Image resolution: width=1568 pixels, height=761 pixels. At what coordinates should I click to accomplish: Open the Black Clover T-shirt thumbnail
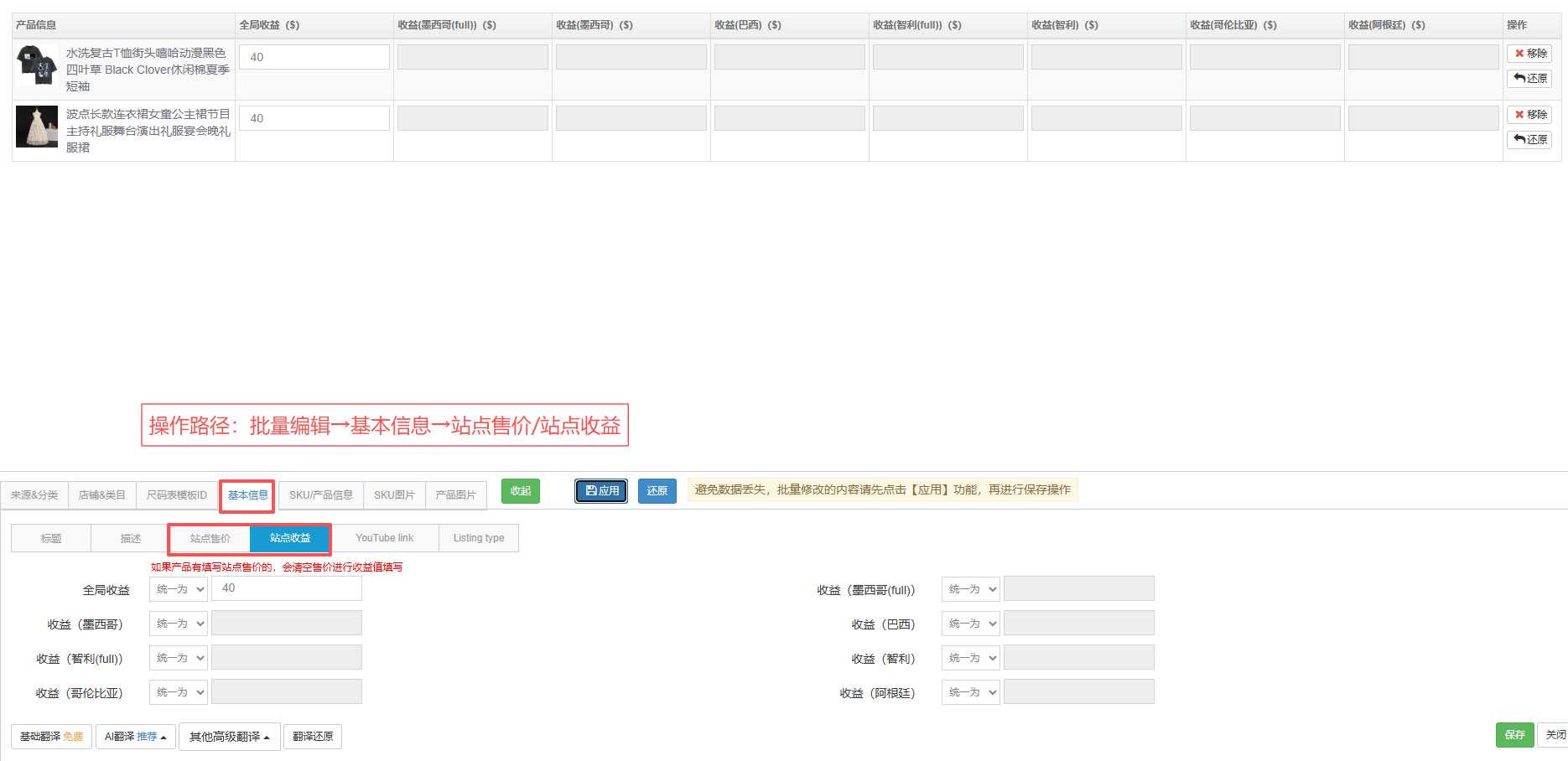(37, 65)
